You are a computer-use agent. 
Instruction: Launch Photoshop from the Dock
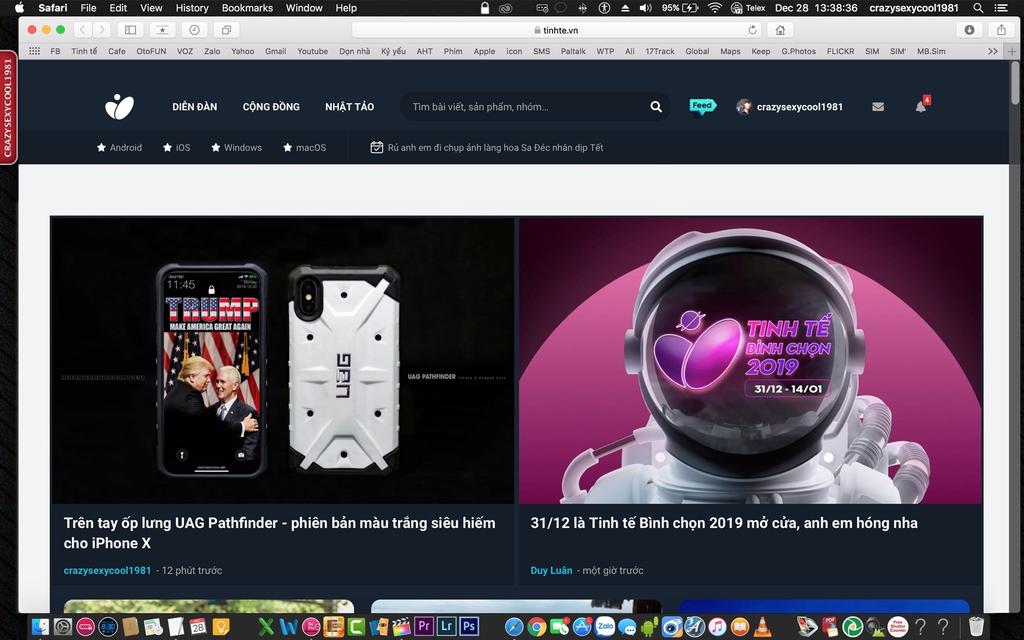[468, 627]
